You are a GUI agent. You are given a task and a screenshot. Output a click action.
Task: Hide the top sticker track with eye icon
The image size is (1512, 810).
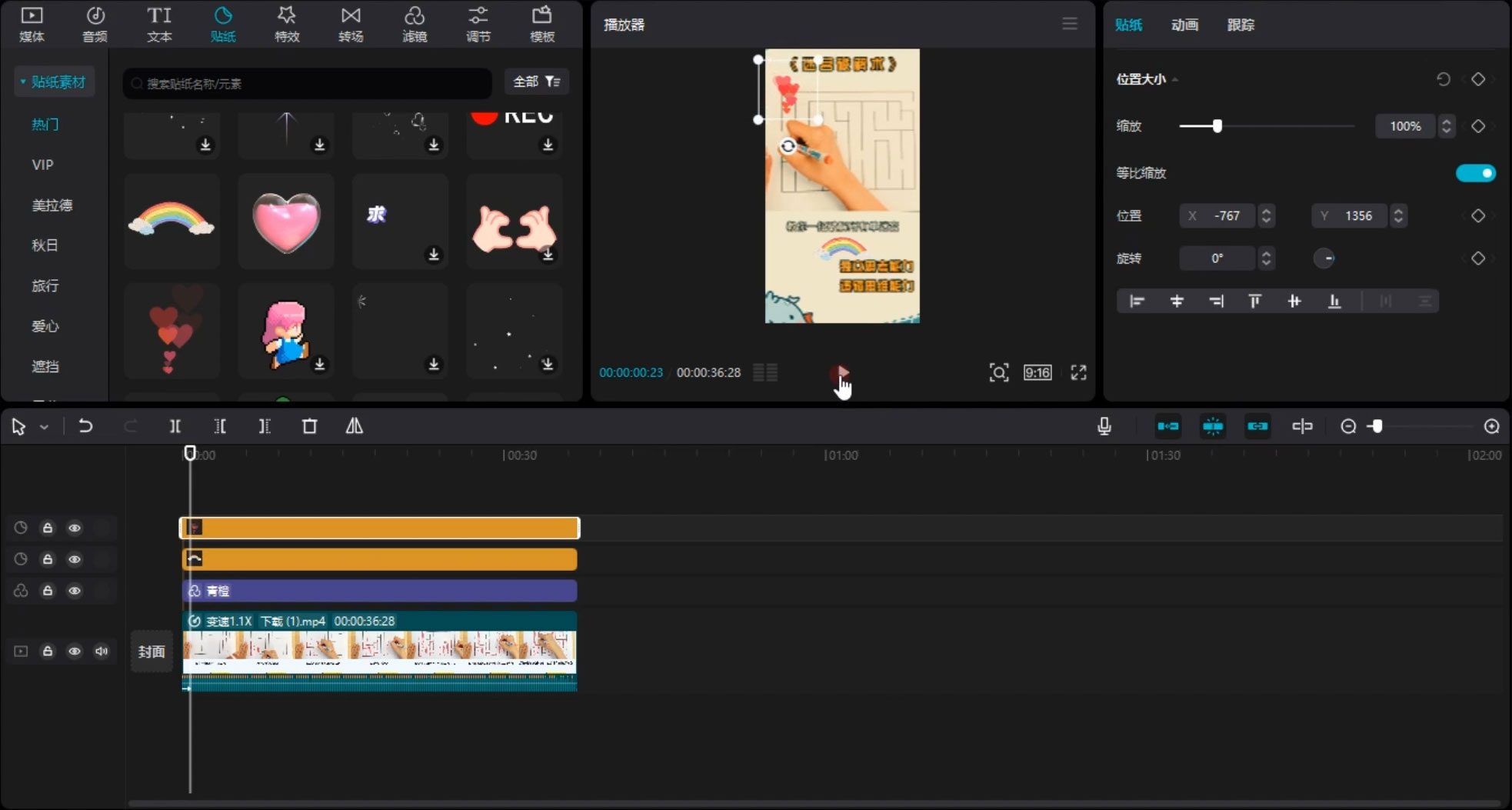75,528
